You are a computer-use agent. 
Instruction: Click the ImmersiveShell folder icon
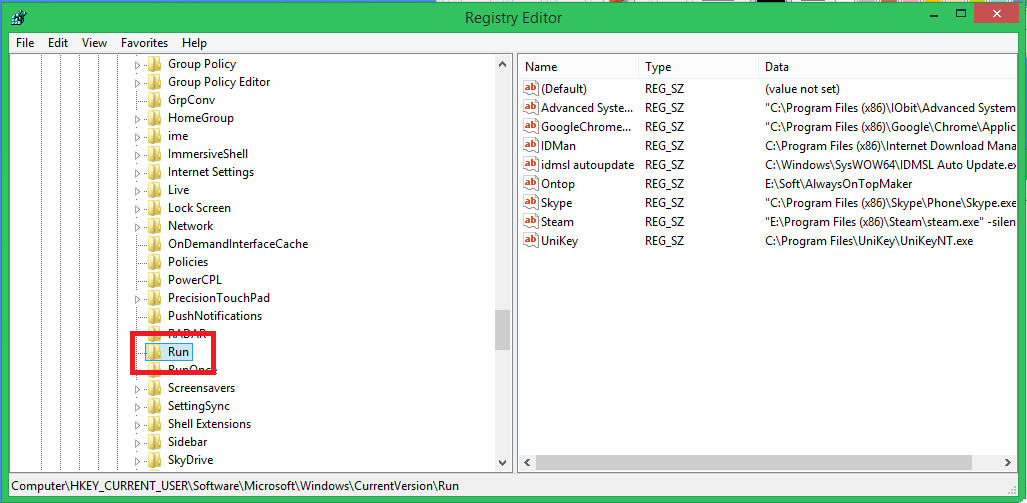(154, 154)
